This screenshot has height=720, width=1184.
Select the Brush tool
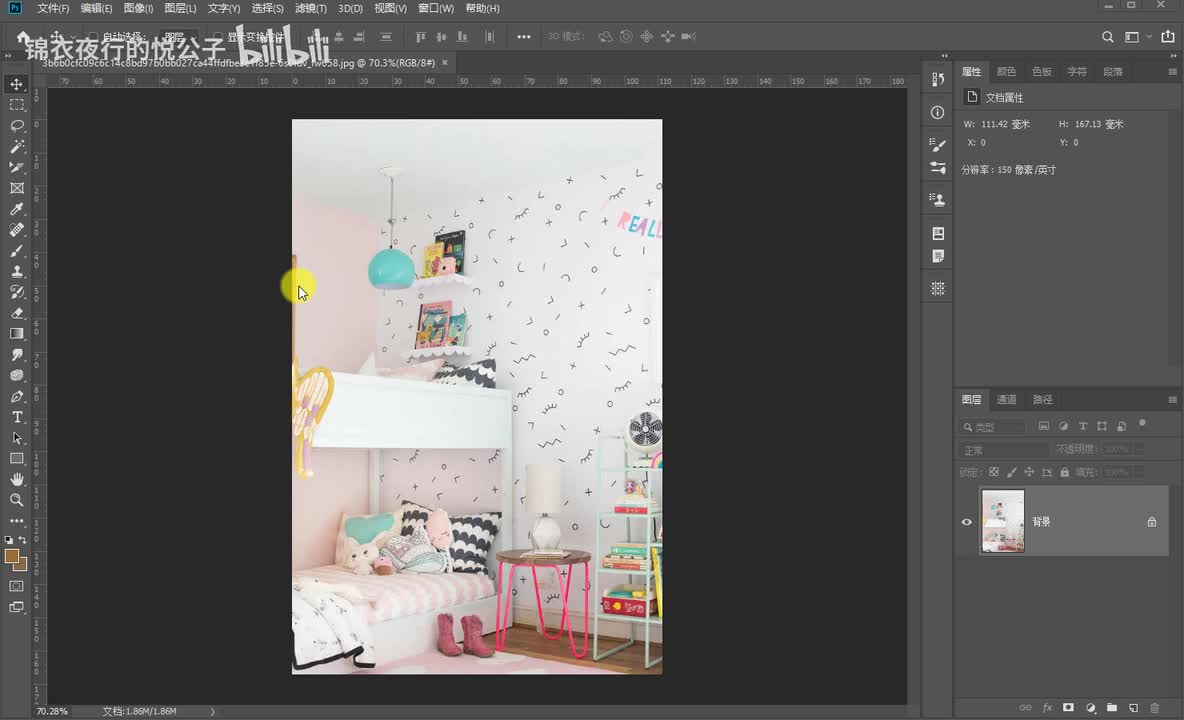click(x=17, y=251)
